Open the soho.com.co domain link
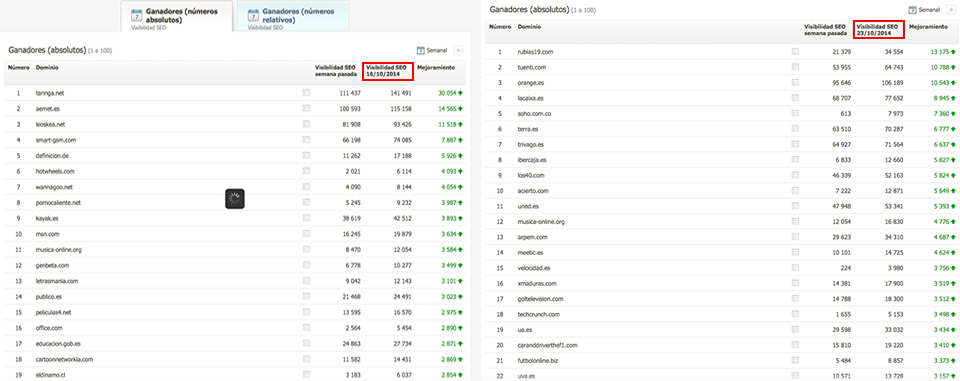 (535, 113)
